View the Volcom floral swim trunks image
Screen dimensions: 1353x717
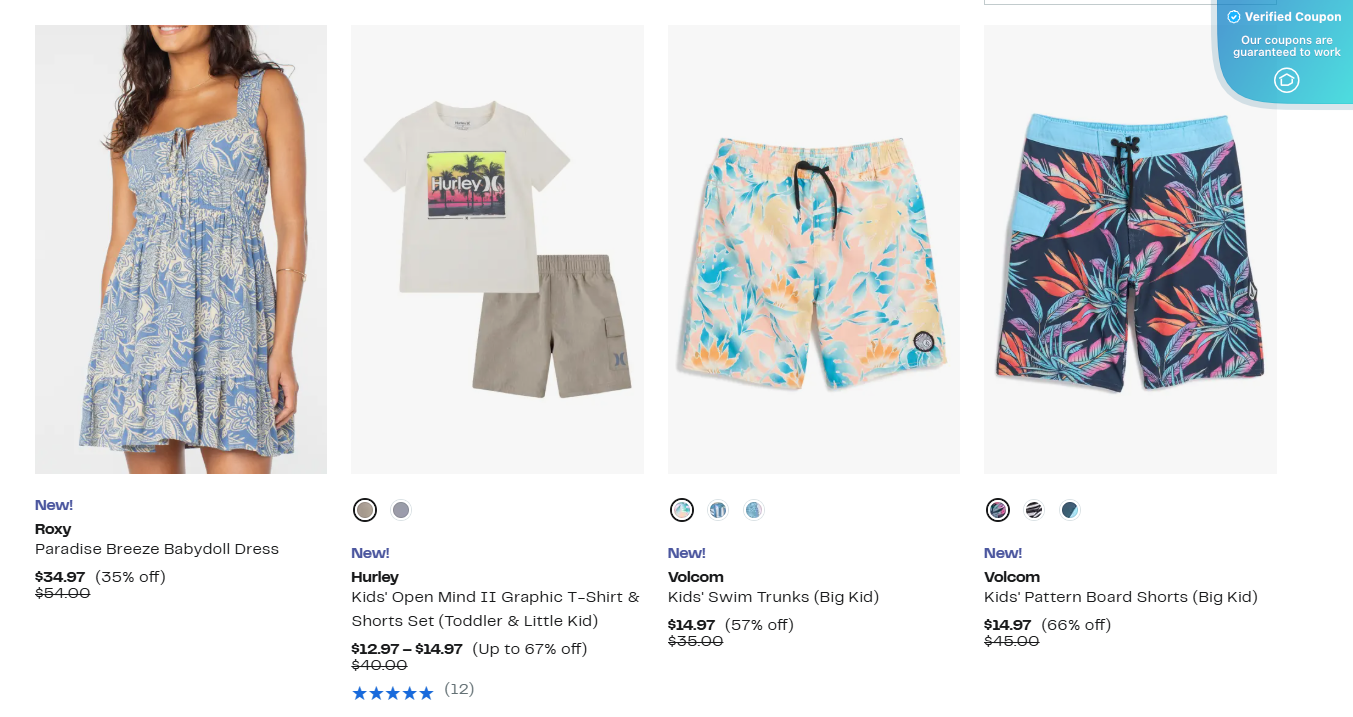point(814,249)
